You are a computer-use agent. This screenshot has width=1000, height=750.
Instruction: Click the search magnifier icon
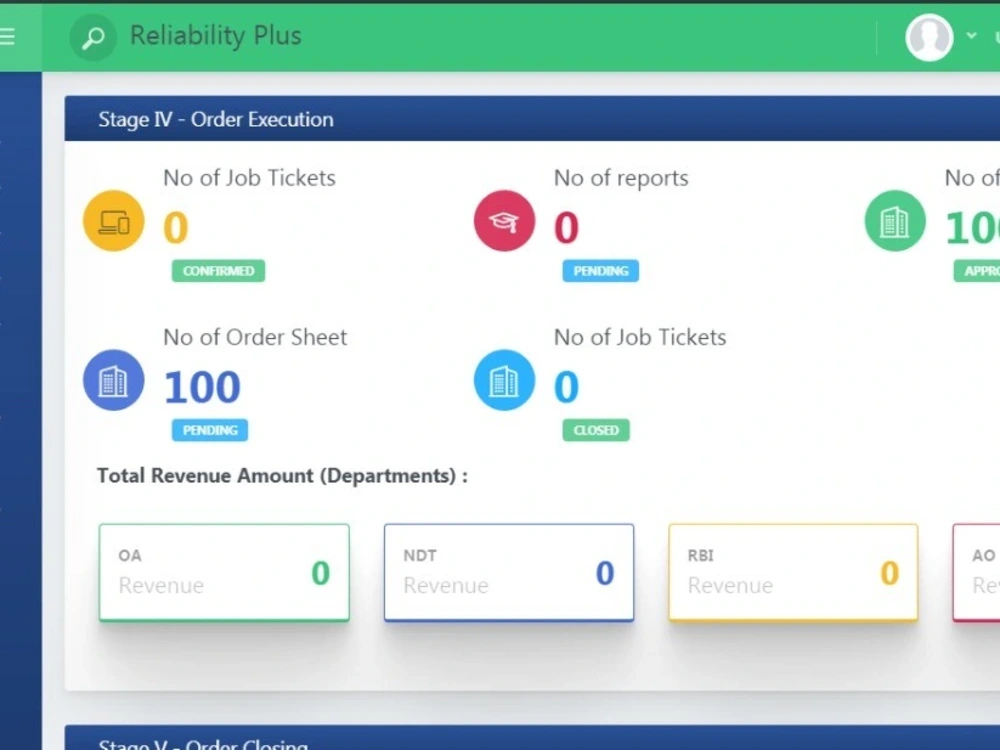(93, 38)
